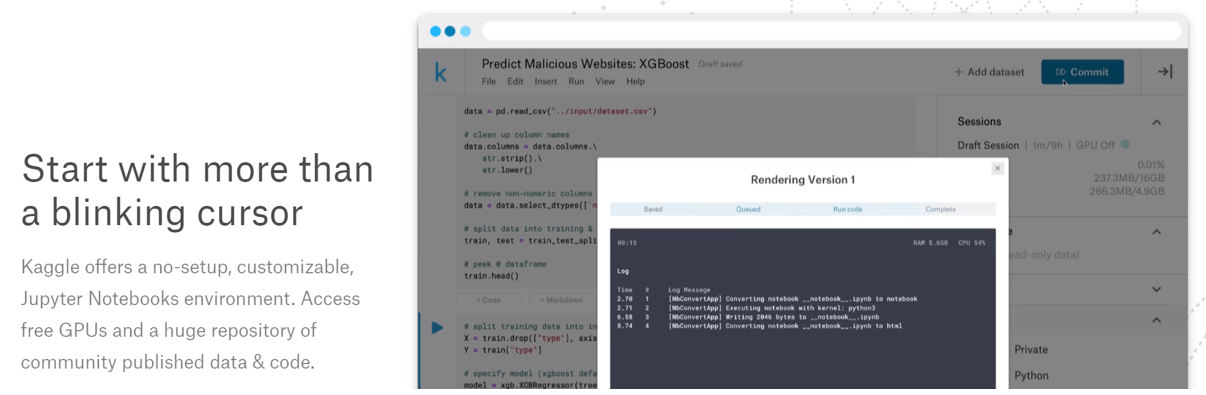Click the 266.3MB/4.9GB usage value
Image resolution: width=1206 pixels, height=395 pixels.
1127,191
